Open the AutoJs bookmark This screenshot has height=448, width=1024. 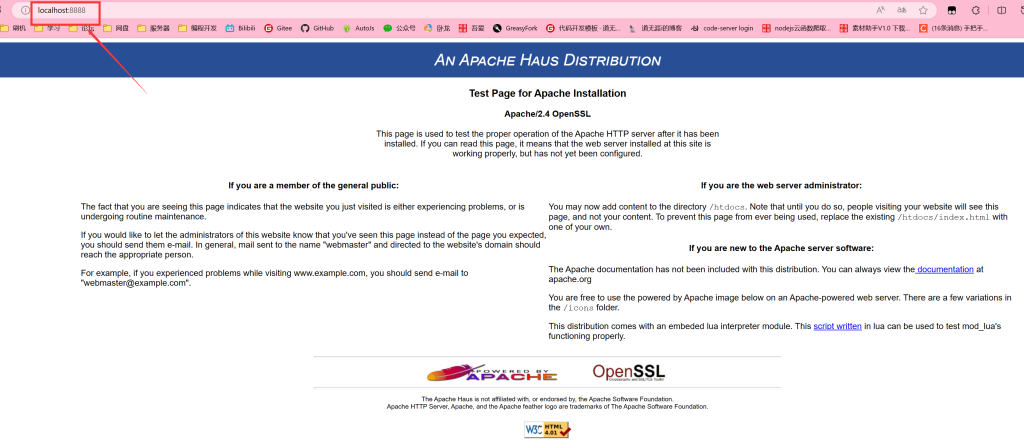tap(359, 29)
